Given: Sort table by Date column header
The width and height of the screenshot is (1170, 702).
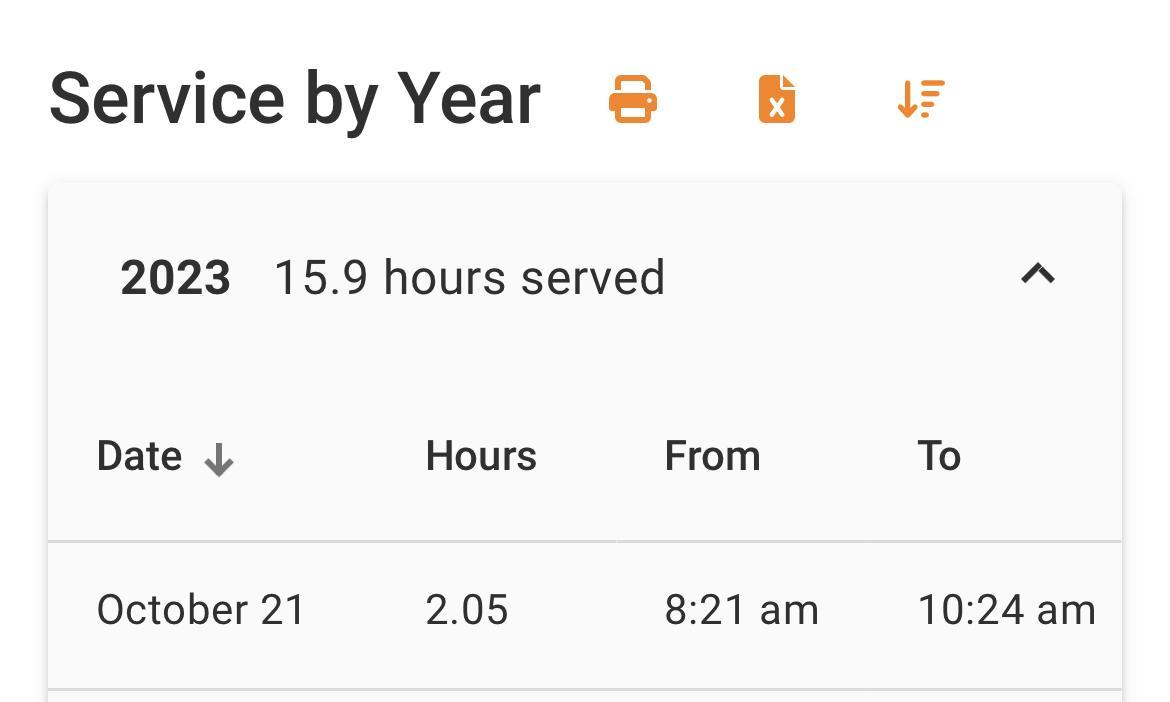Looking at the screenshot, I should 139,457.
